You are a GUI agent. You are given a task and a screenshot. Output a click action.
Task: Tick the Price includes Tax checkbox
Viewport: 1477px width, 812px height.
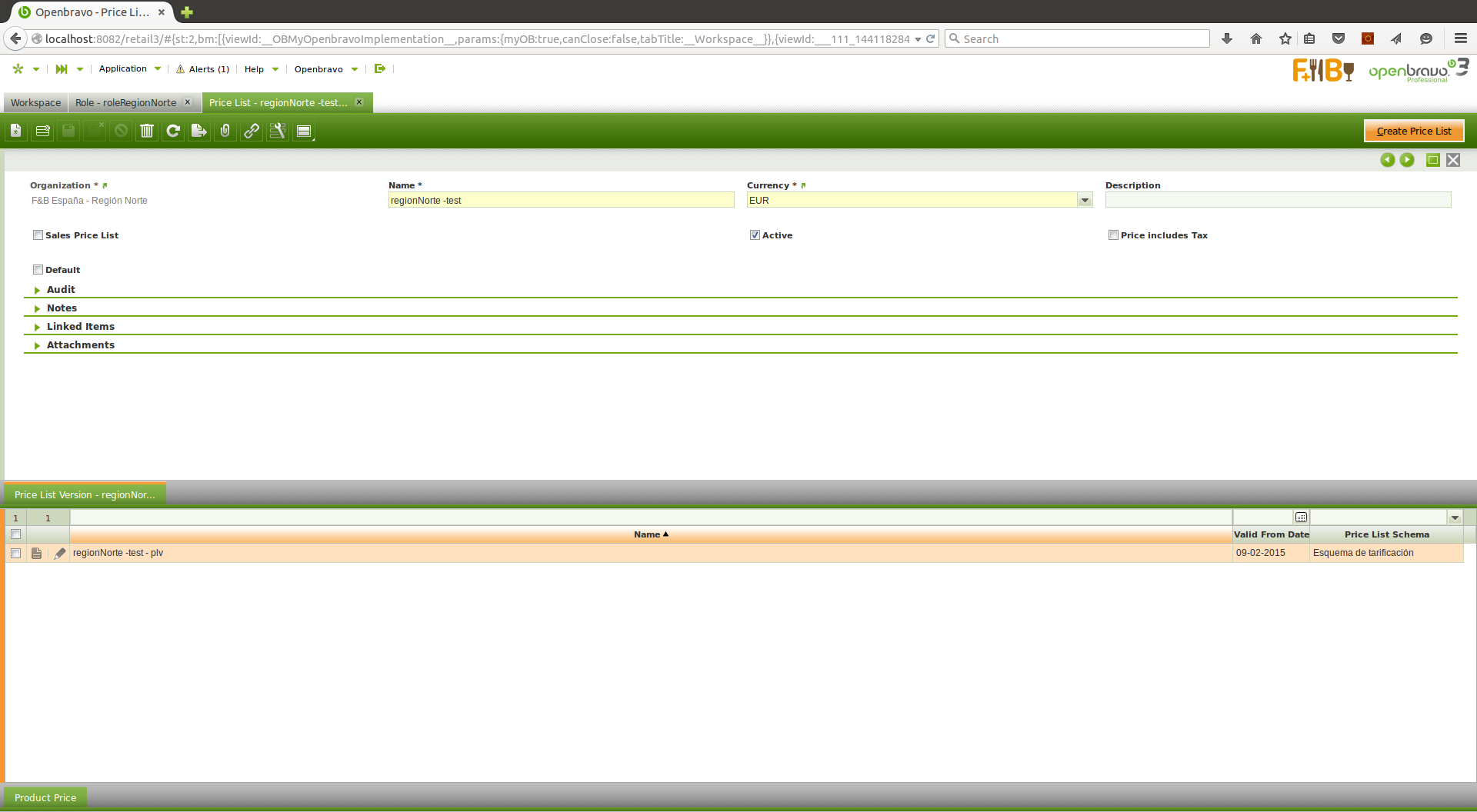(1113, 235)
